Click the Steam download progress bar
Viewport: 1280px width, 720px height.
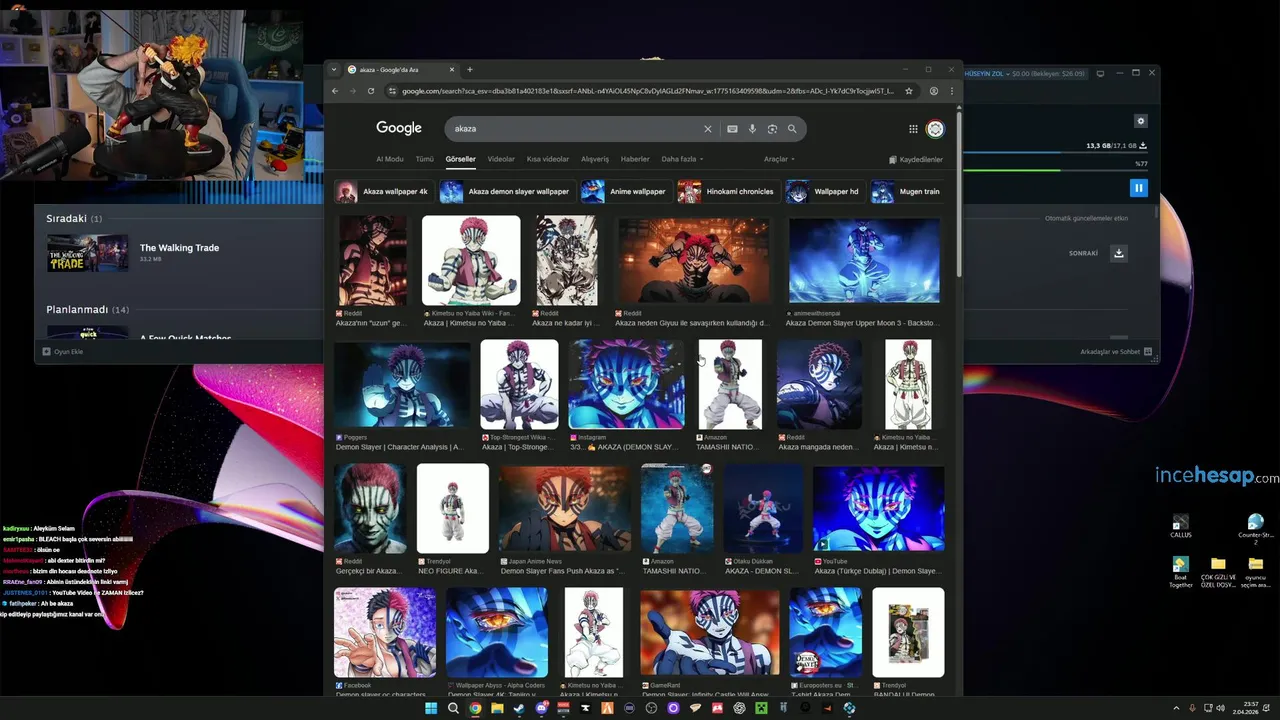click(1054, 154)
